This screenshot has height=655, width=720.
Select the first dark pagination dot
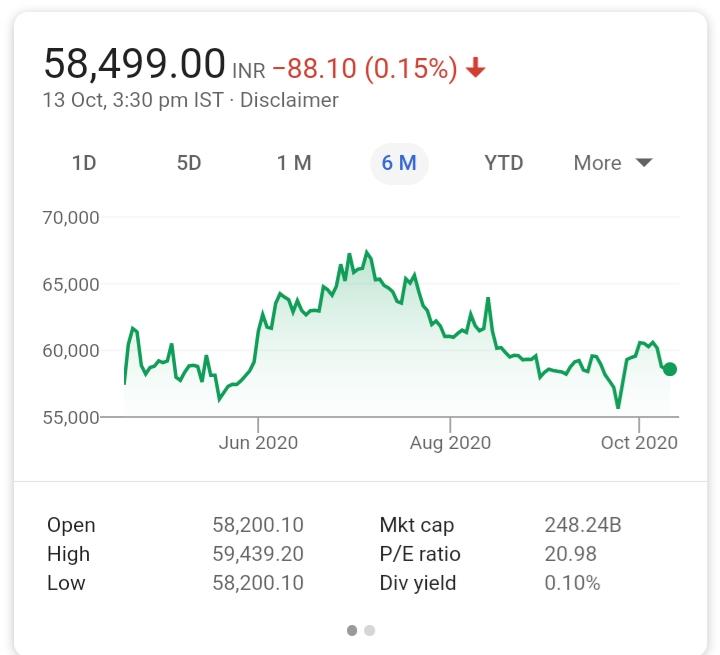tap(352, 630)
